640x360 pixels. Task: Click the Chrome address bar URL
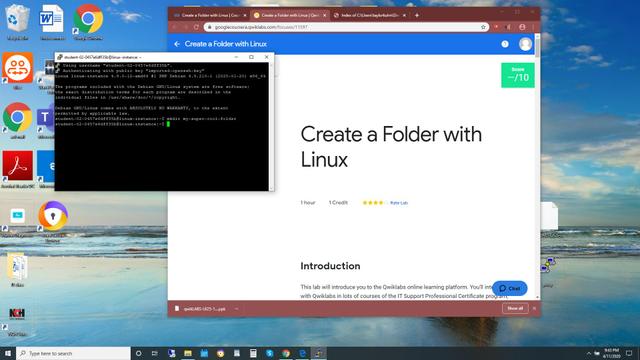(261, 27)
